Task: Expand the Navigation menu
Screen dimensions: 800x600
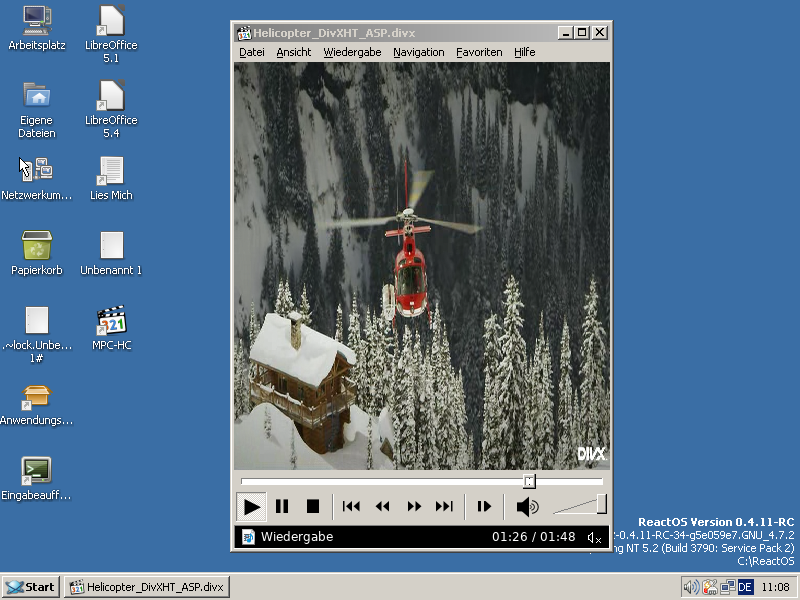Action: [x=418, y=52]
